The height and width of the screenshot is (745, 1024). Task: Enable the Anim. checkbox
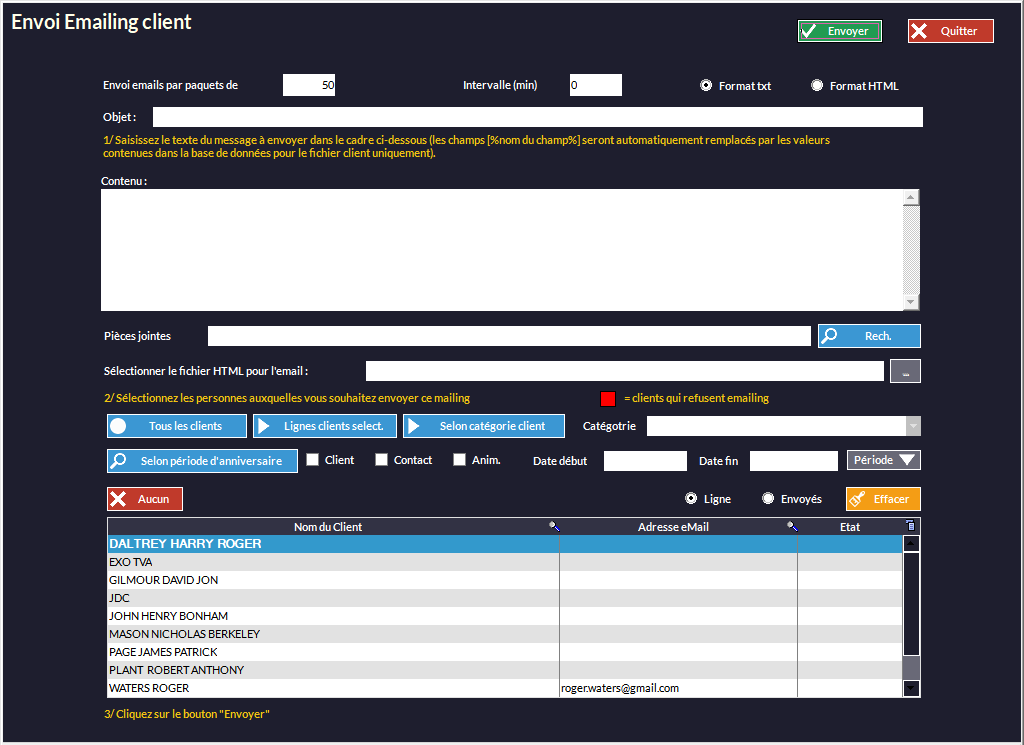point(459,460)
